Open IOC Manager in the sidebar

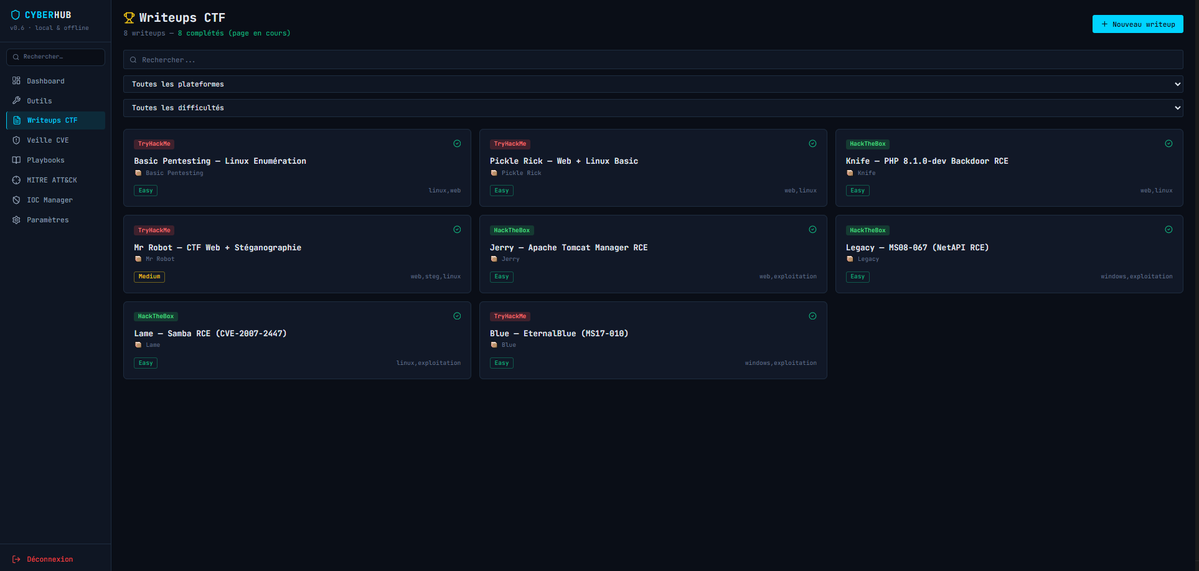tap(55, 200)
